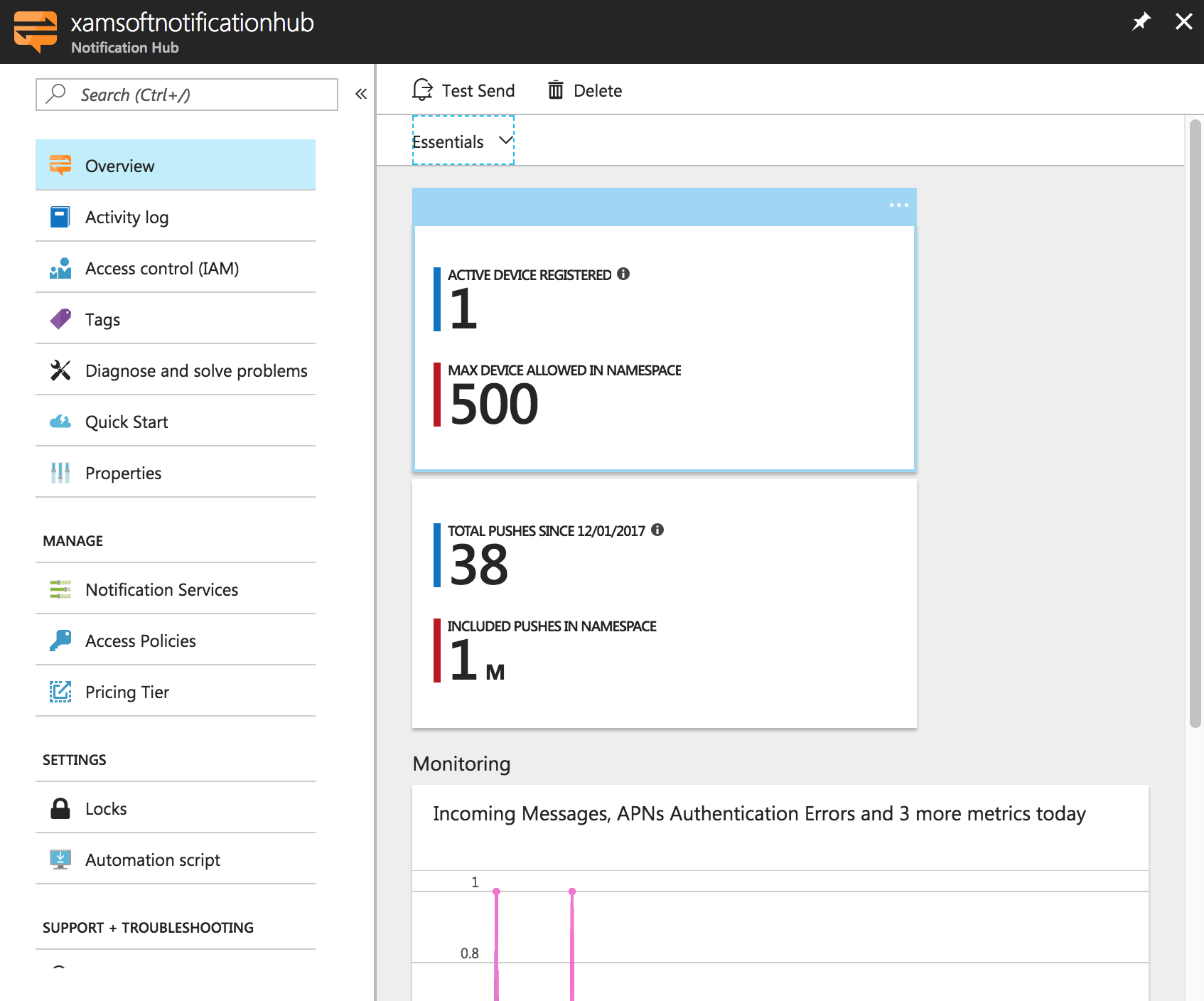Open the Pricing Tier page
The image size is (1204, 1001).
pyautogui.click(x=127, y=692)
